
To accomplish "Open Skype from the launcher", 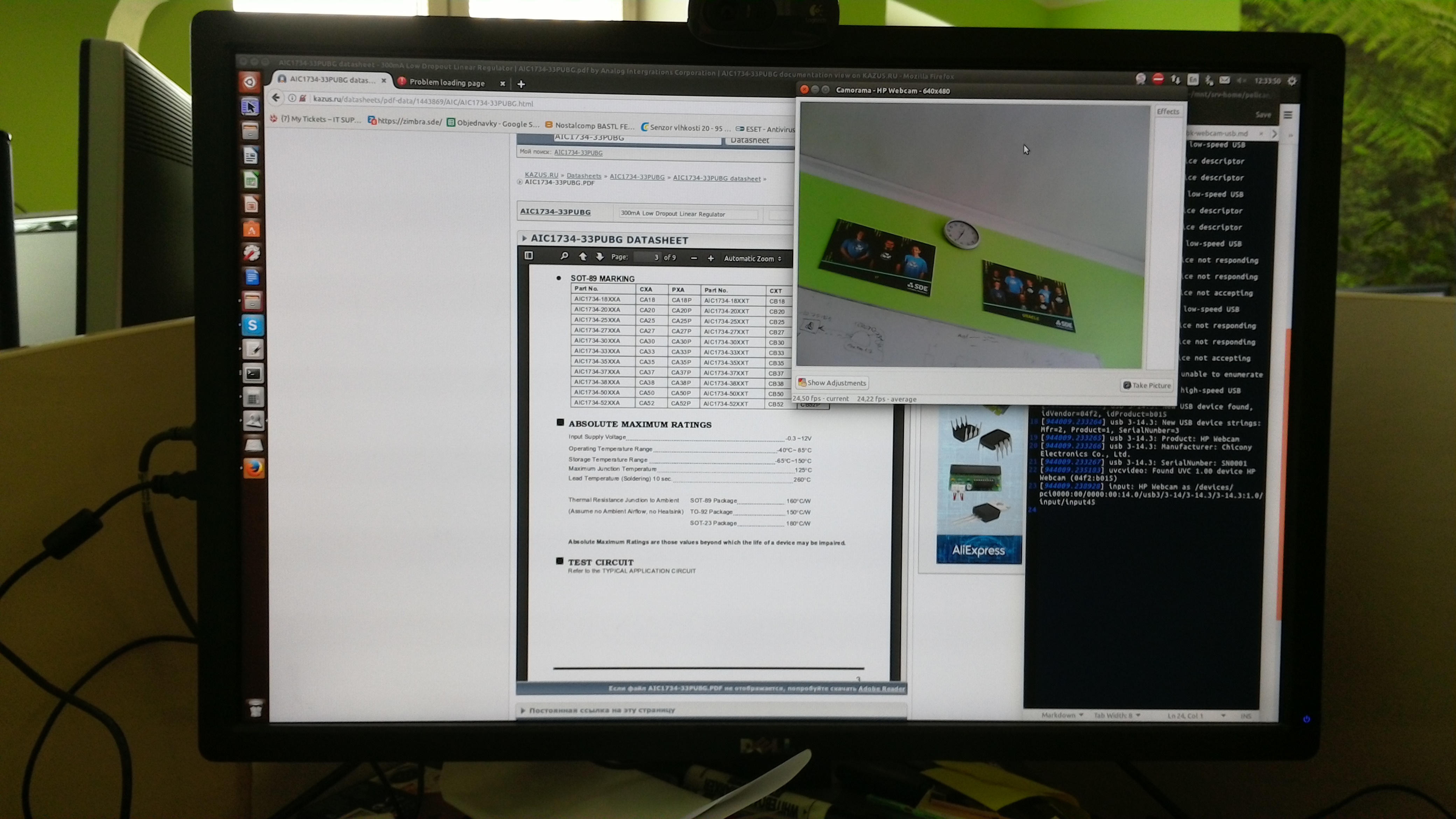I will point(253,325).
